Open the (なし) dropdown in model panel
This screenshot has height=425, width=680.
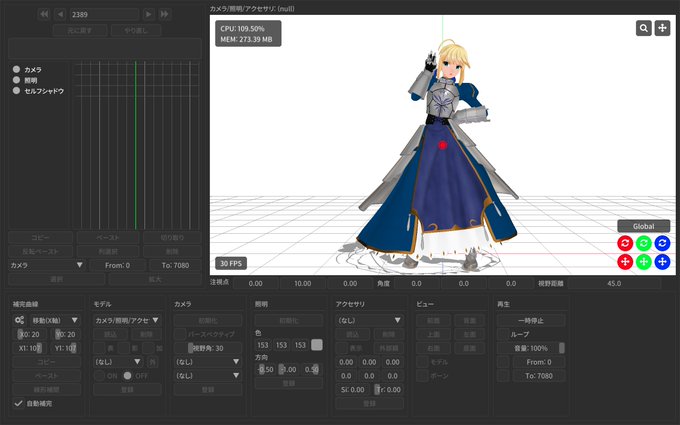118,362
